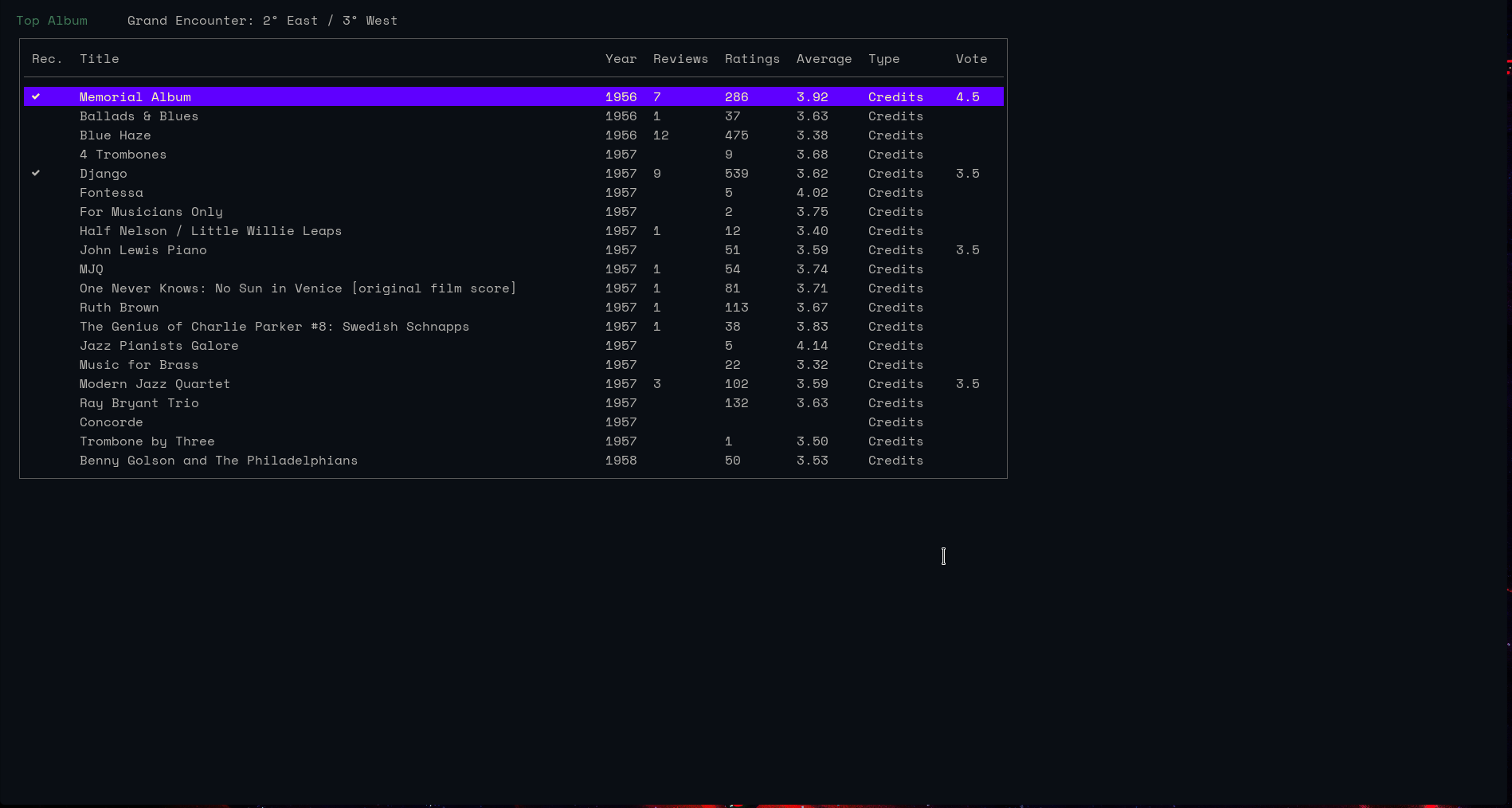Viewport: 1512px width, 808px height.
Task: Click the 3.5 vote on Django row
Action: point(968,174)
